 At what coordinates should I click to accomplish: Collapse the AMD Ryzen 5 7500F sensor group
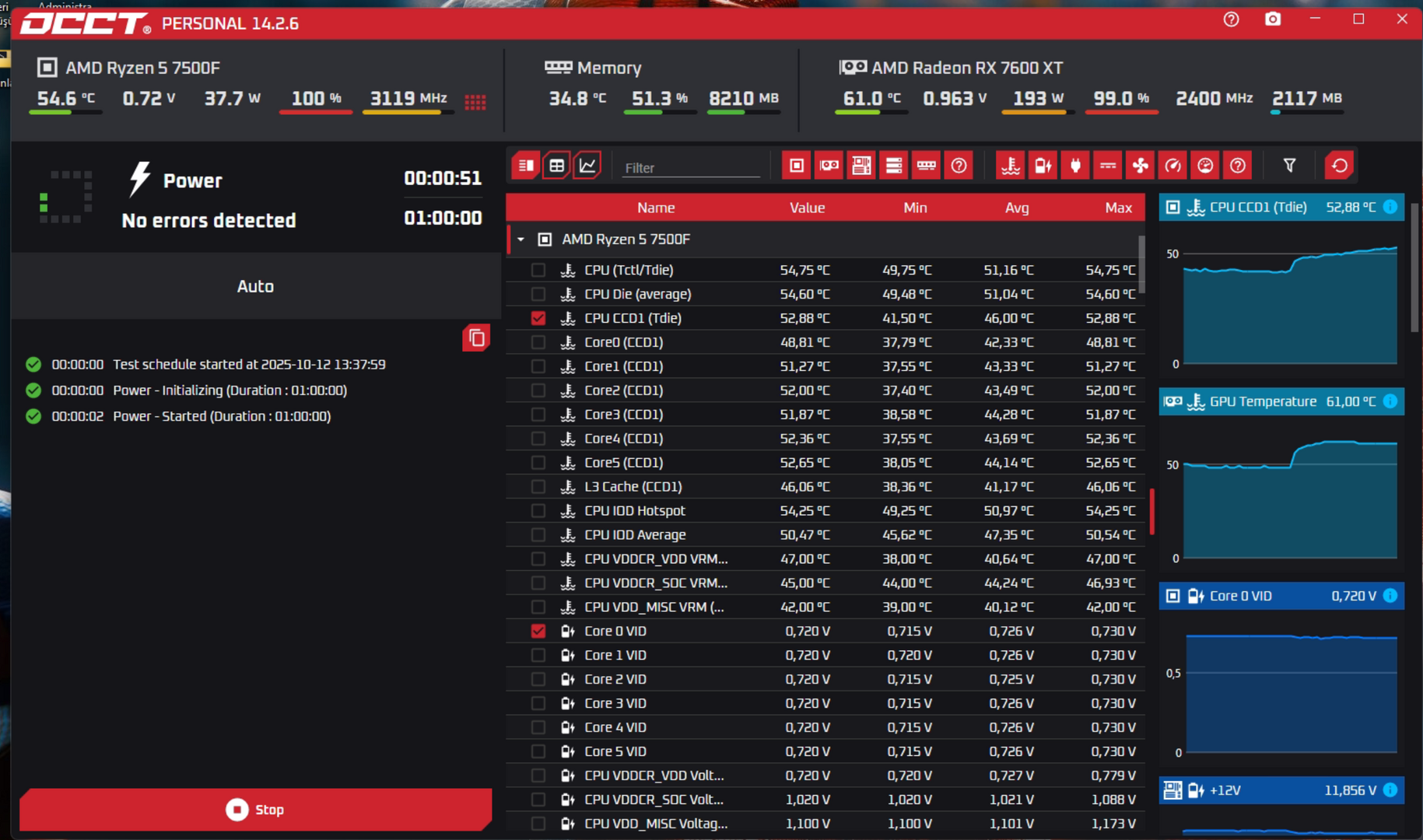[521, 240]
